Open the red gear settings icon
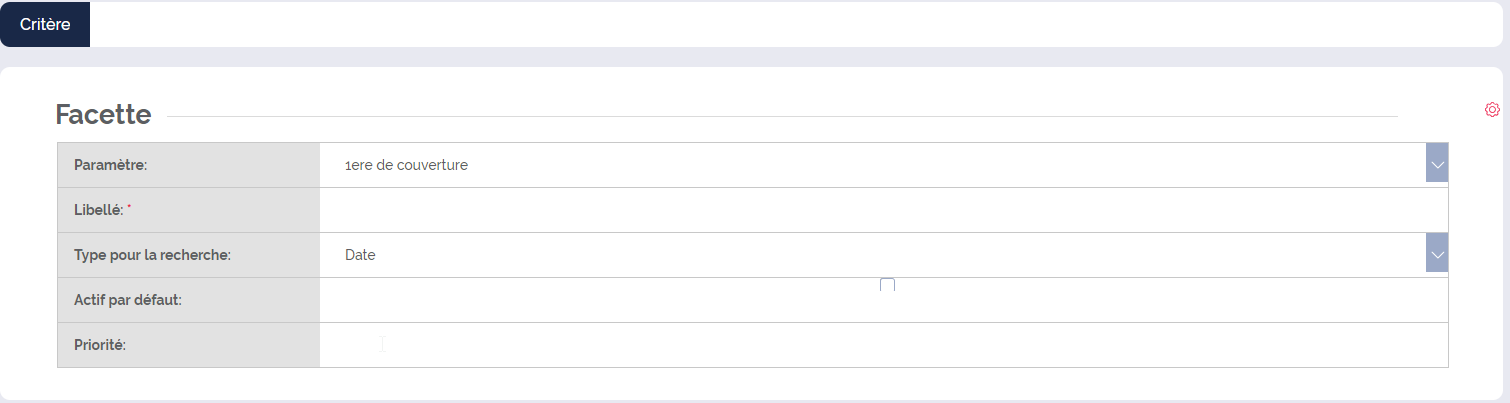Screen dimensions: 1510x403 coord(1492,109)
